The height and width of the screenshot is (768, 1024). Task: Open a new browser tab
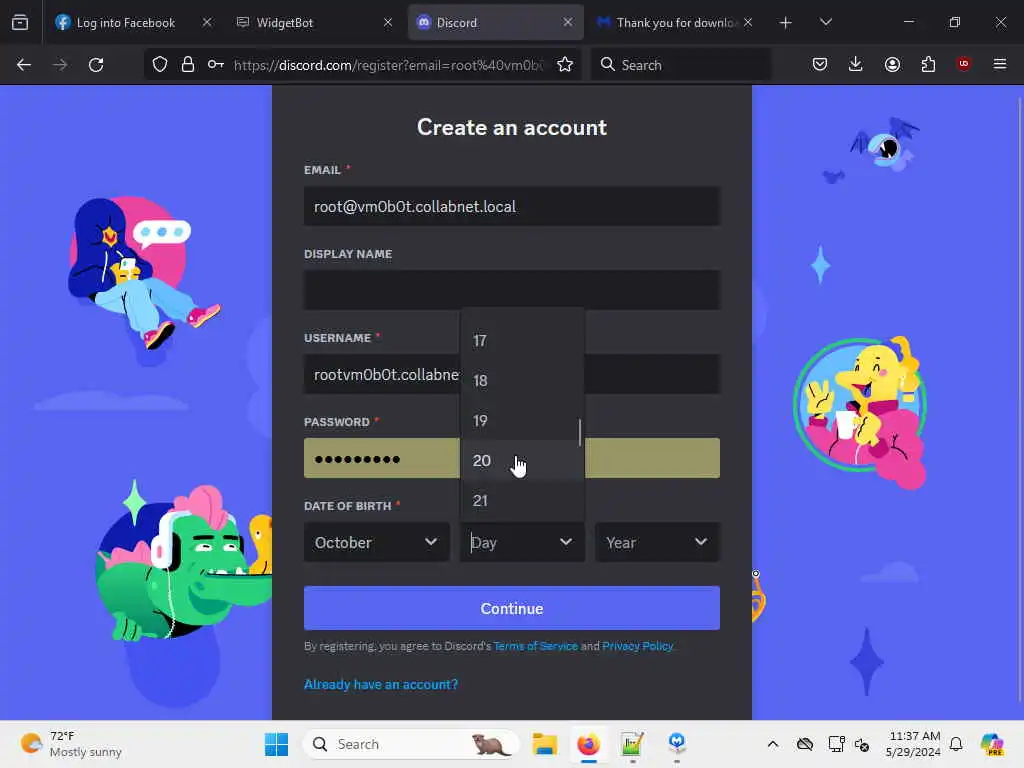click(x=786, y=23)
